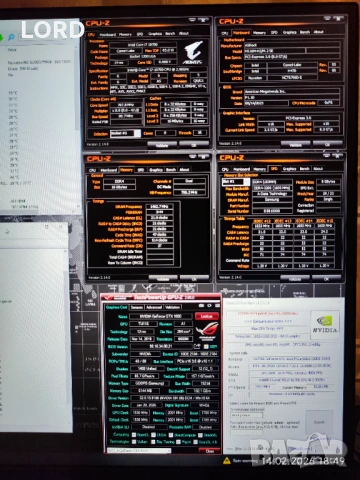Click Module Manuf. A-Data Technology field
360x480 pixels.
pos(272,194)
